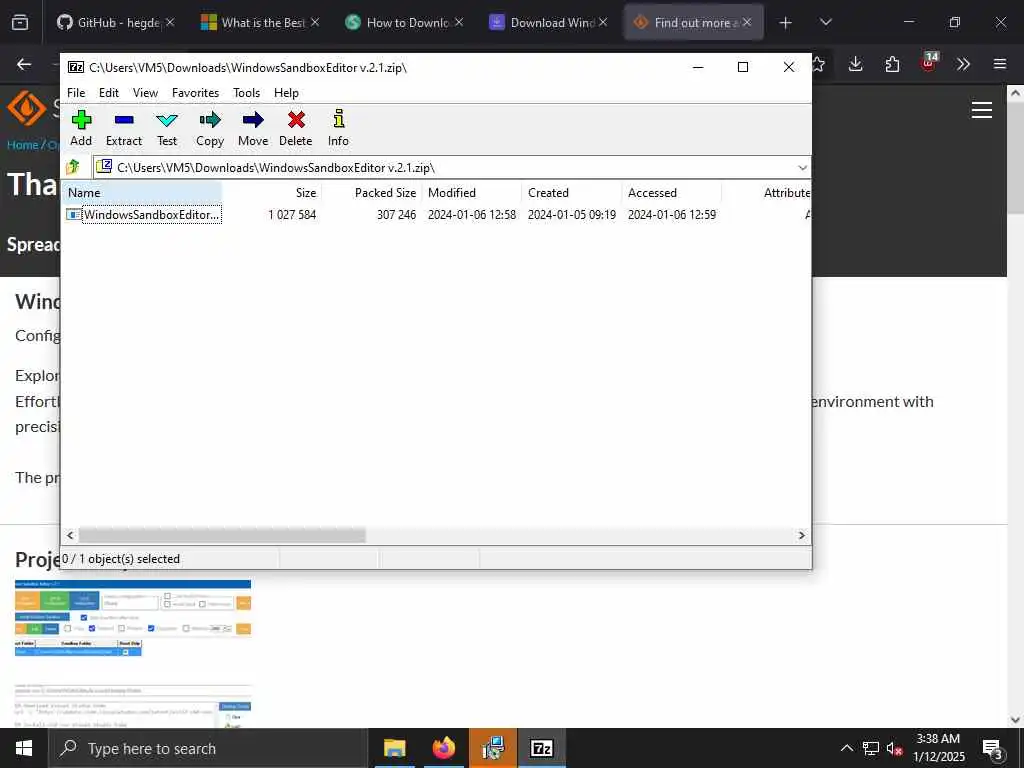Open the notification center icon
Image resolution: width=1024 pixels, height=768 pixels.
point(993,750)
